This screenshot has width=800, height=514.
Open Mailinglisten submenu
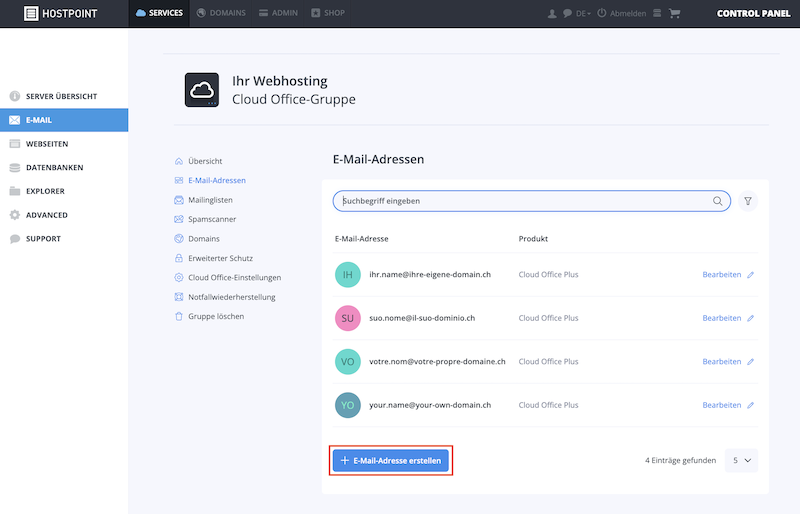(x=204, y=200)
